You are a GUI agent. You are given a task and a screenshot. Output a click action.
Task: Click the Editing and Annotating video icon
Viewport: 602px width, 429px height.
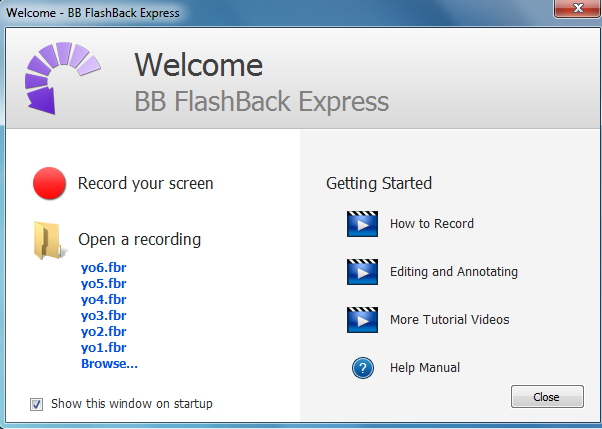pyautogui.click(x=361, y=271)
